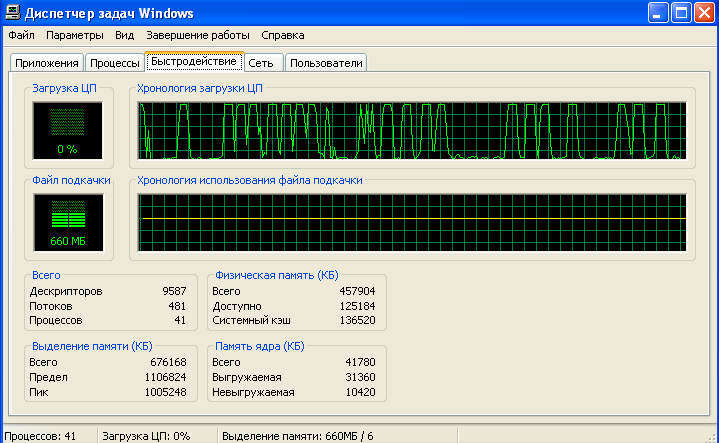Viewport: 719px width, 443px height.
Task: Click the Системный кэш value 136520
Action: pyautogui.click(x=357, y=320)
